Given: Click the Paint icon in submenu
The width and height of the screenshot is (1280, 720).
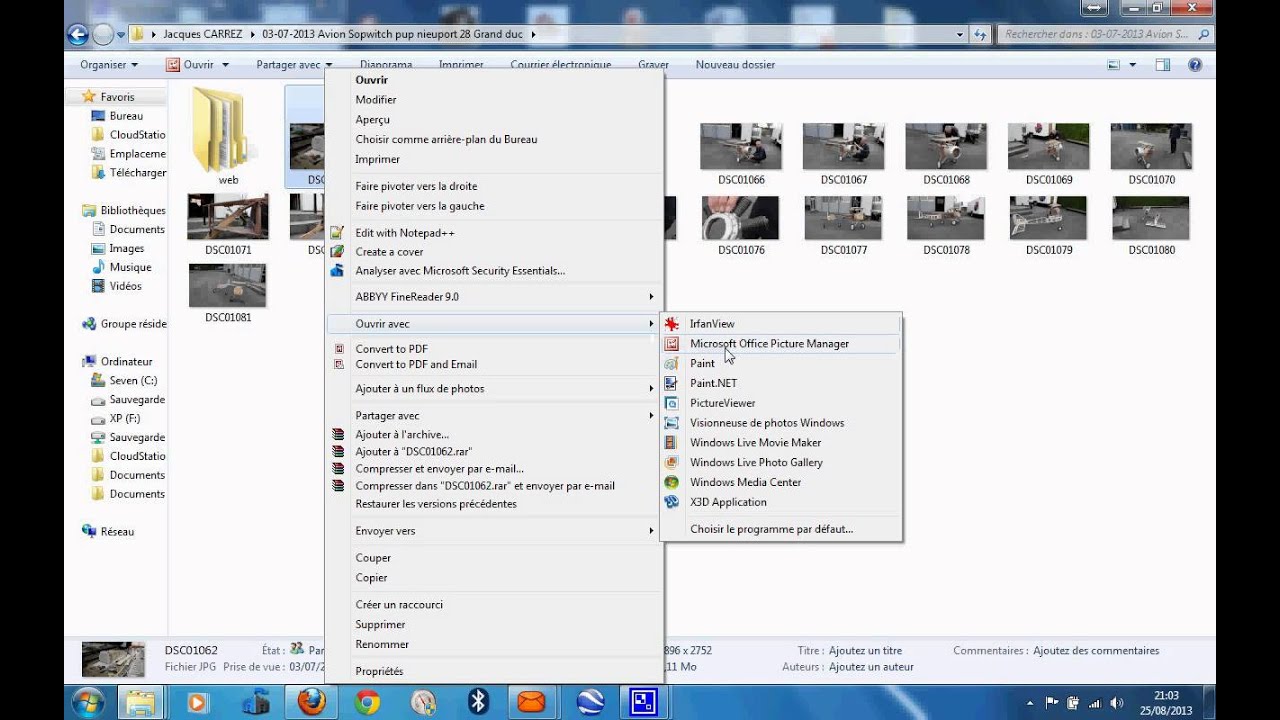Looking at the screenshot, I should point(672,364).
